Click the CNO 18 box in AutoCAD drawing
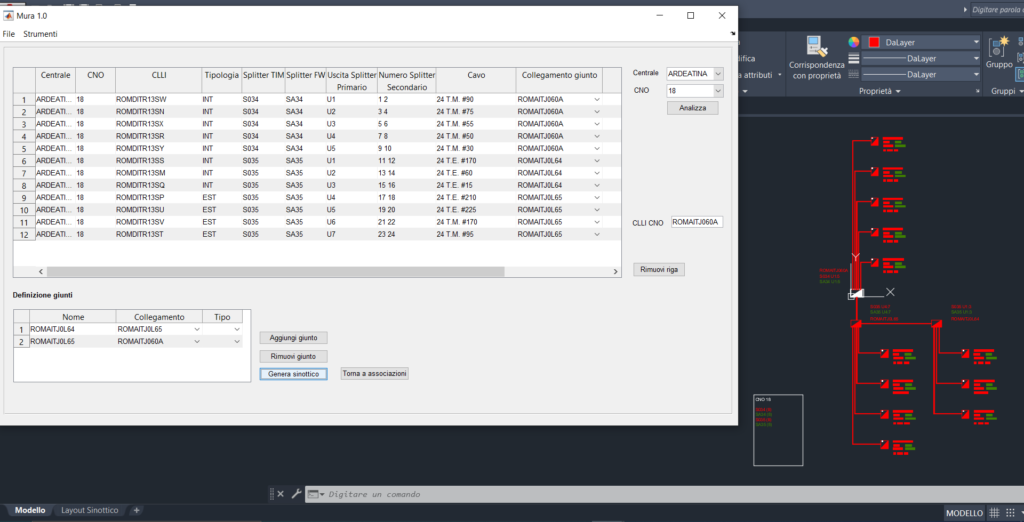Viewport: 1024px width, 522px height. [778, 430]
